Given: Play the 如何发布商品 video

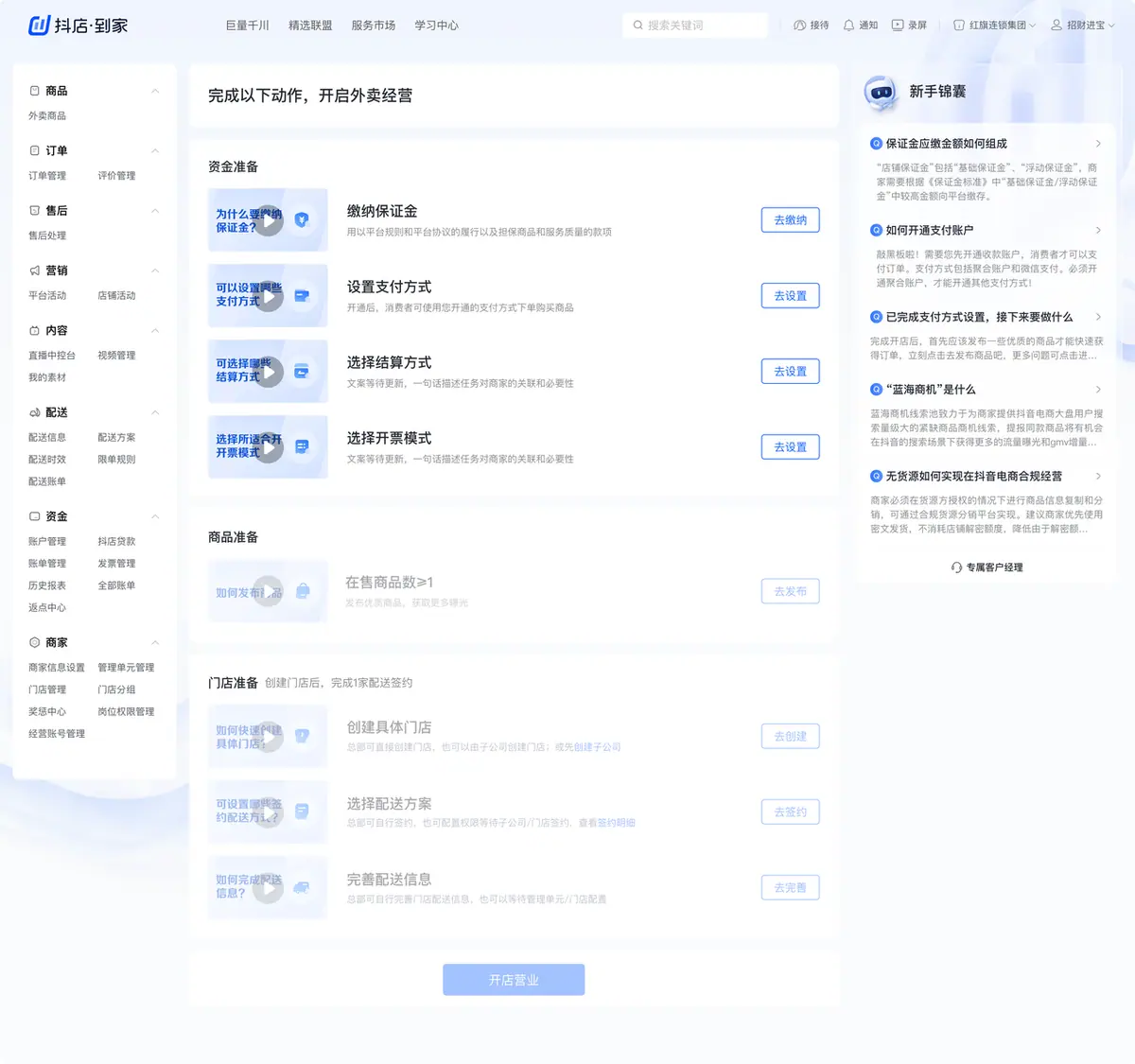Looking at the screenshot, I should [x=269, y=592].
